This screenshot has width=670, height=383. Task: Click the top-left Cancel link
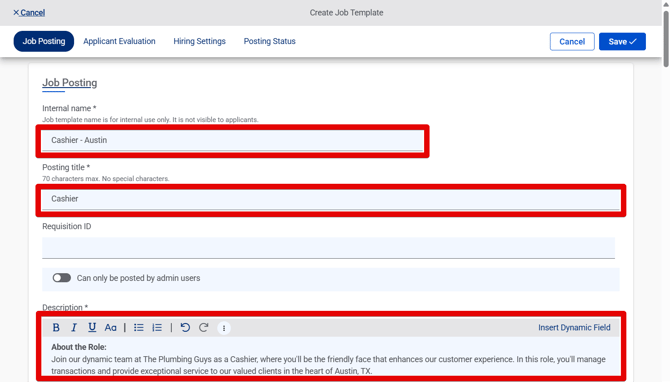(x=29, y=13)
